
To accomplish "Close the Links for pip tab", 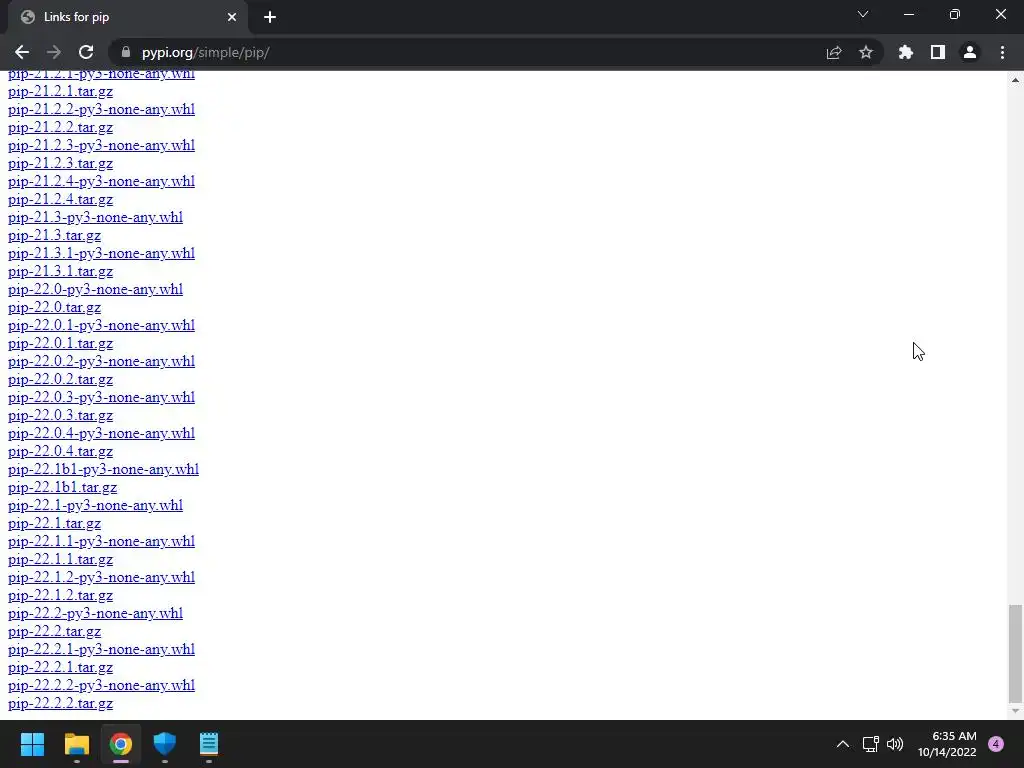I will click(232, 17).
